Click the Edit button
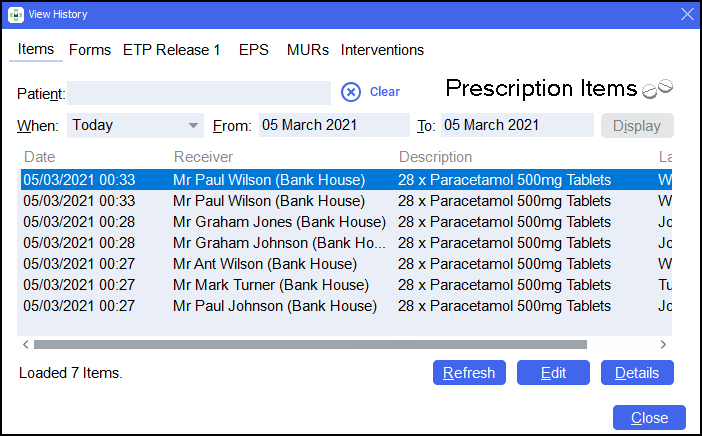The width and height of the screenshot is (702, 436). pyautogui.click(x=553, y=373)
